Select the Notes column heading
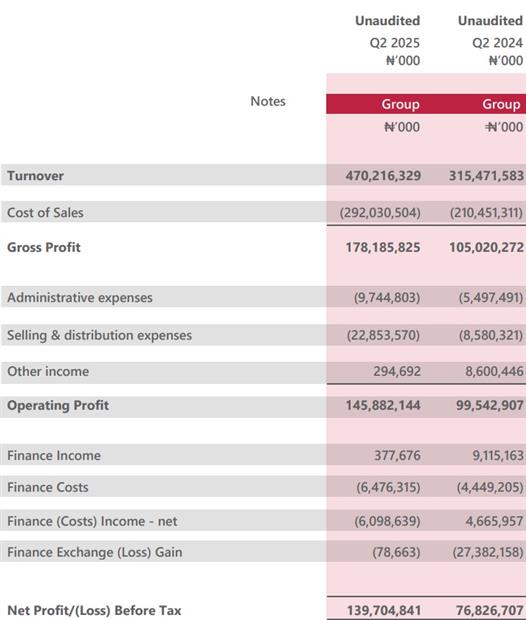526x620 pixels. click(x=268, y=101)
